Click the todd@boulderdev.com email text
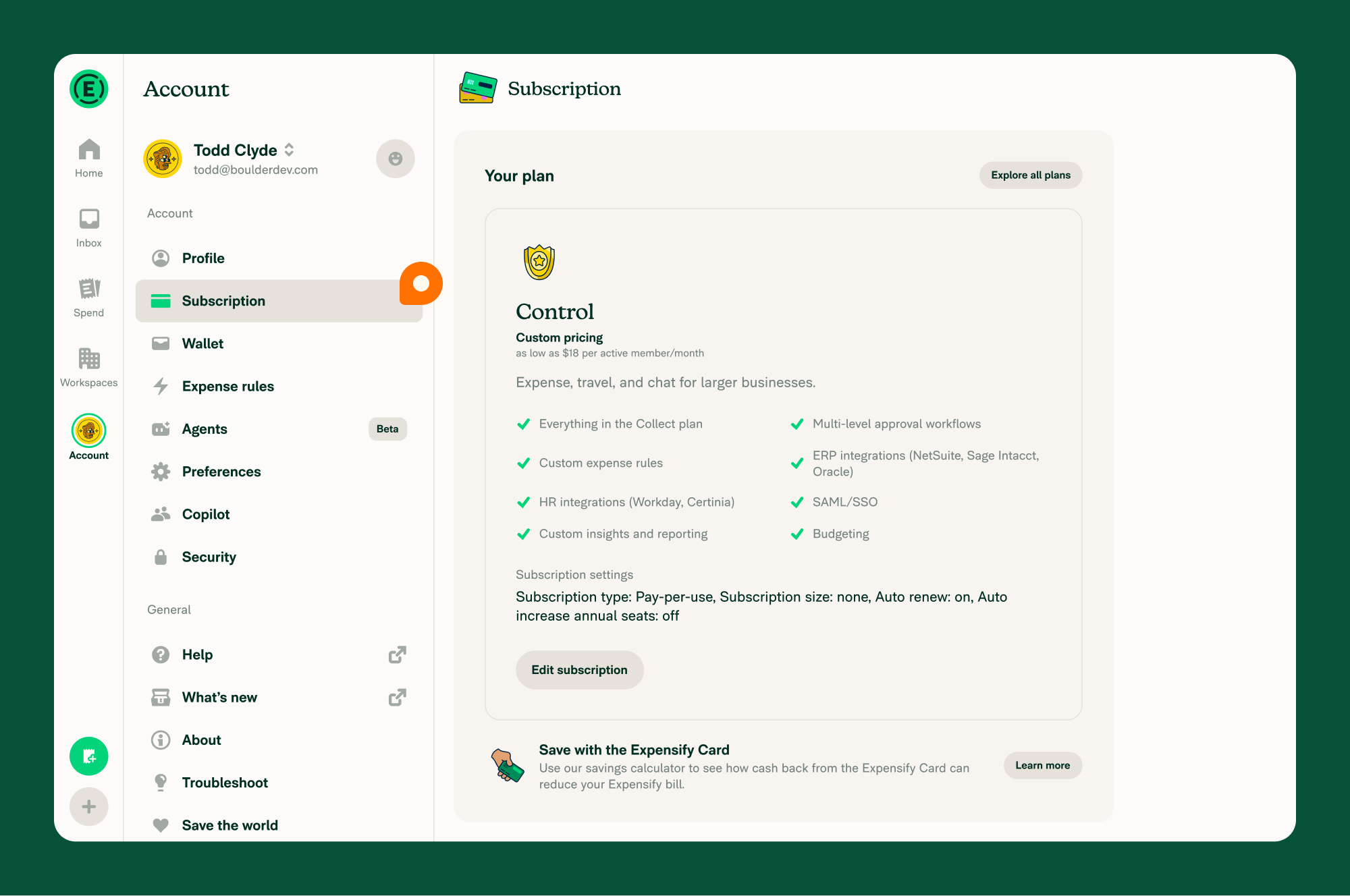This screenshot has width=1350, height=896. point(256,170)
